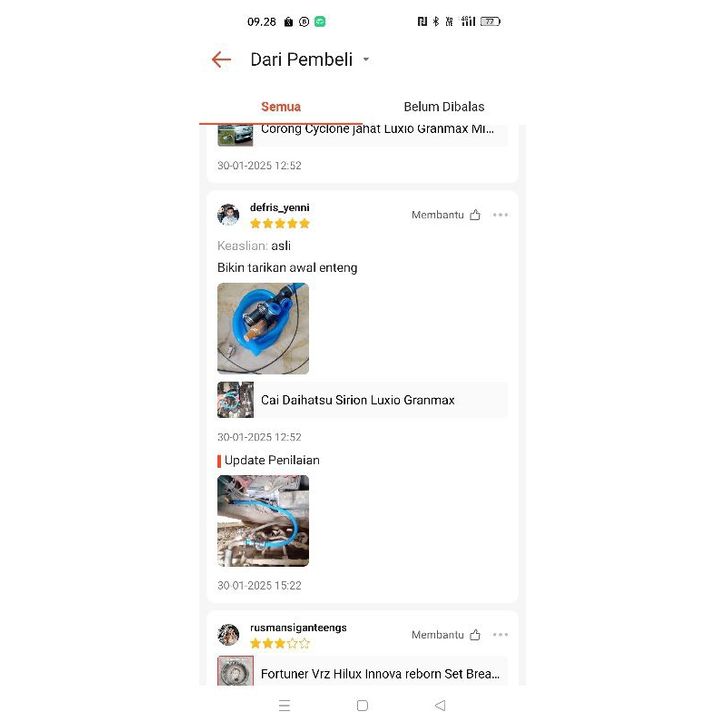Tap Android recent apps menu icon
Screen dimensions: 726x726
(x=285, y=705)
